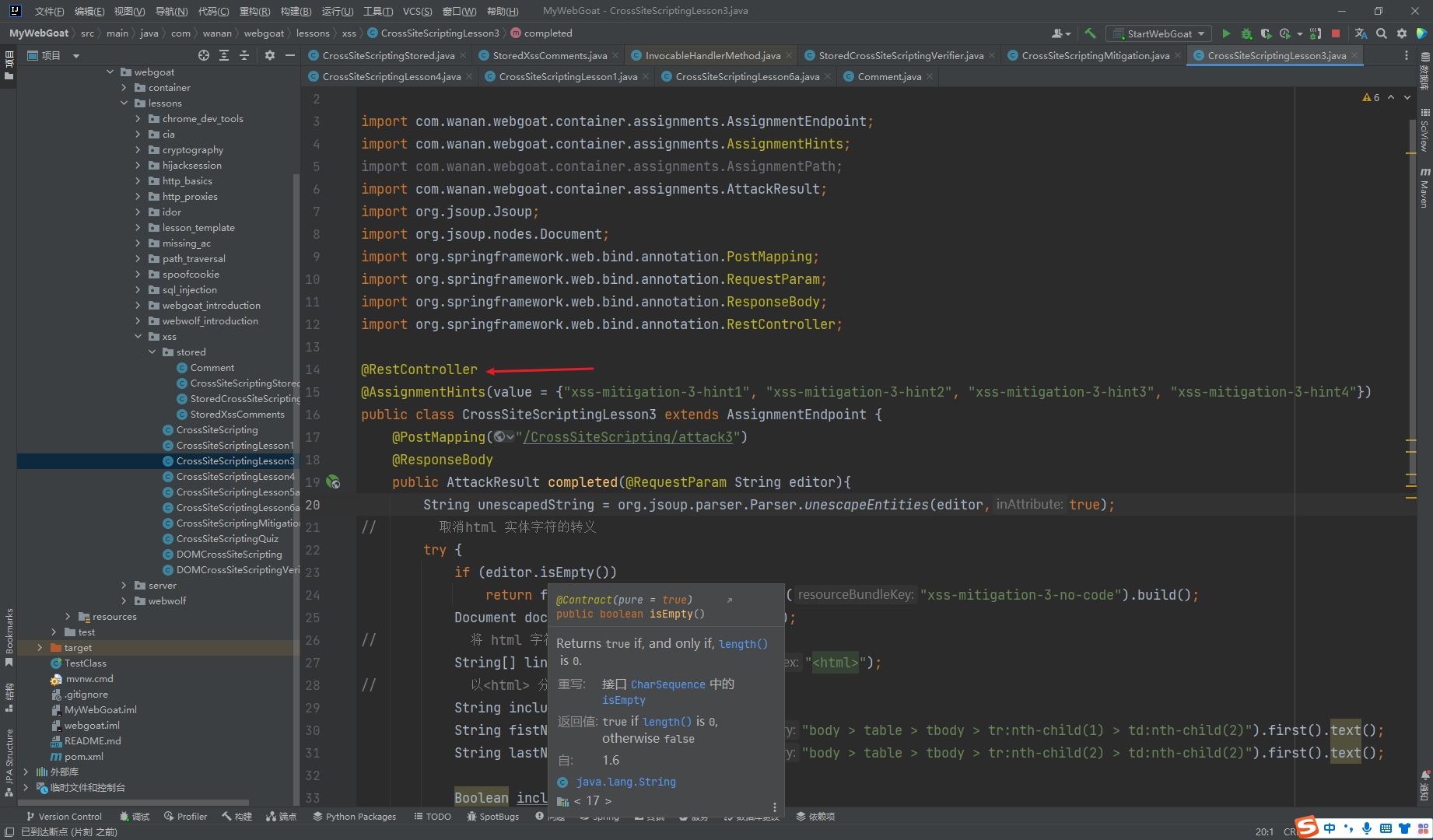Image resolution: width=1433 pixels, height=840 pixels.
Task: Open Search Everywhere magnifier icon
Action: pyautogui.click(x=1382, y=33)
